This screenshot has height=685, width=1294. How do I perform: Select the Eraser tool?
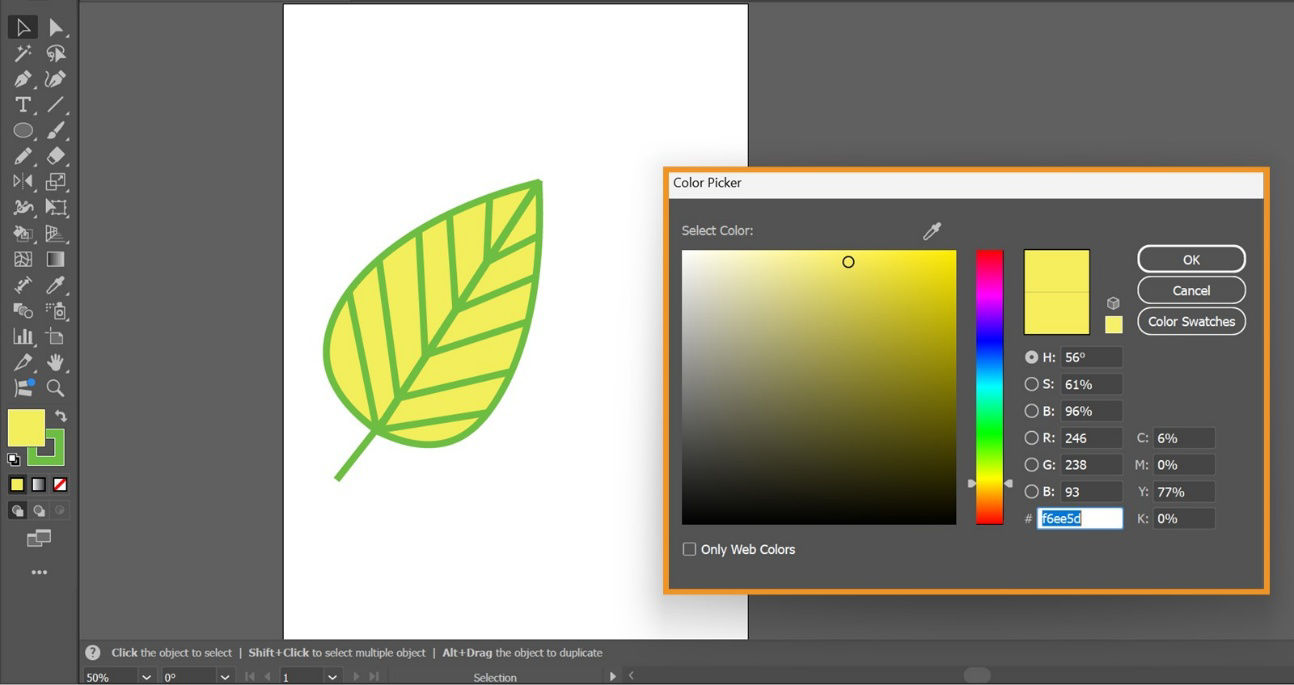tap(55, 156)
